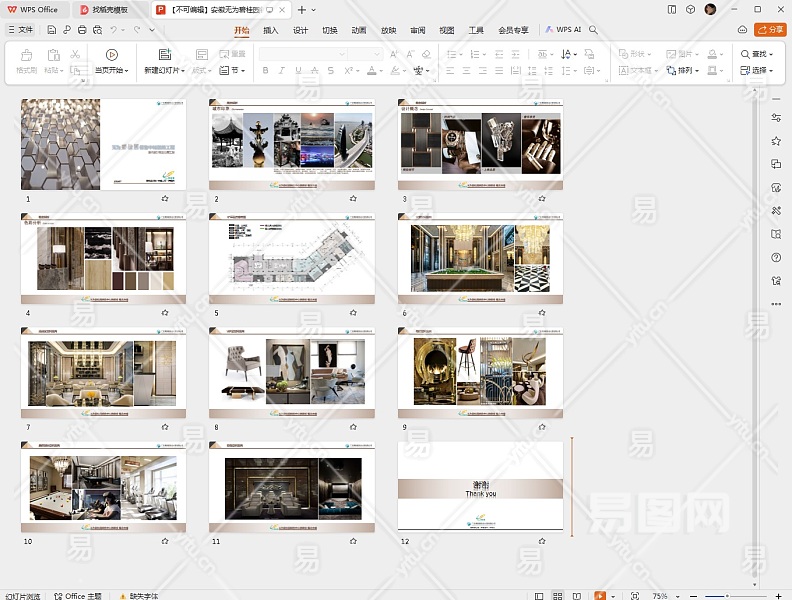The image size is (792, 600).
Task: Click the reading view icon in status bar
Action: (579, 595)
